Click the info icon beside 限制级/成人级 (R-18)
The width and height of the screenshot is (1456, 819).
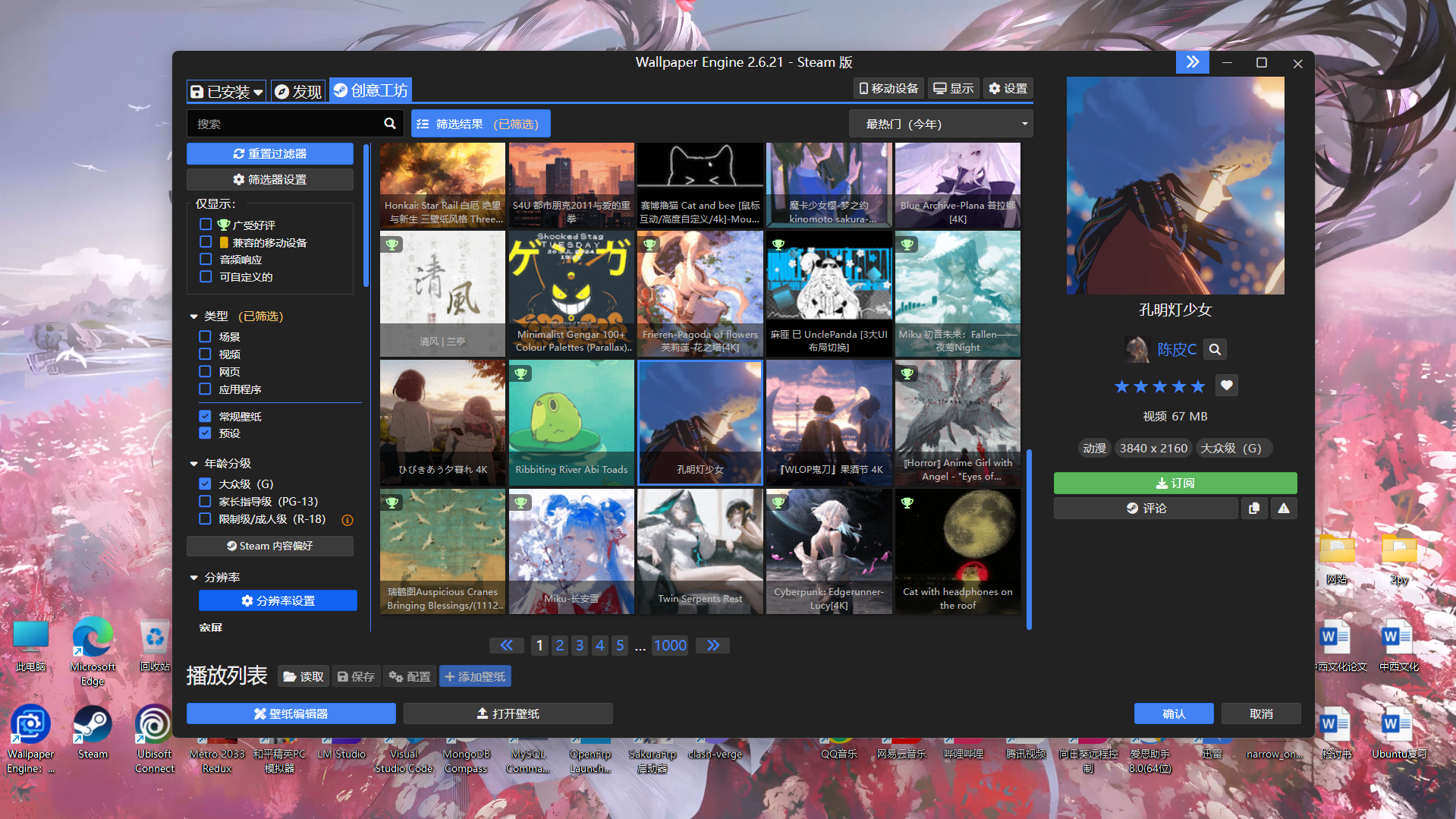click(347, 520)
